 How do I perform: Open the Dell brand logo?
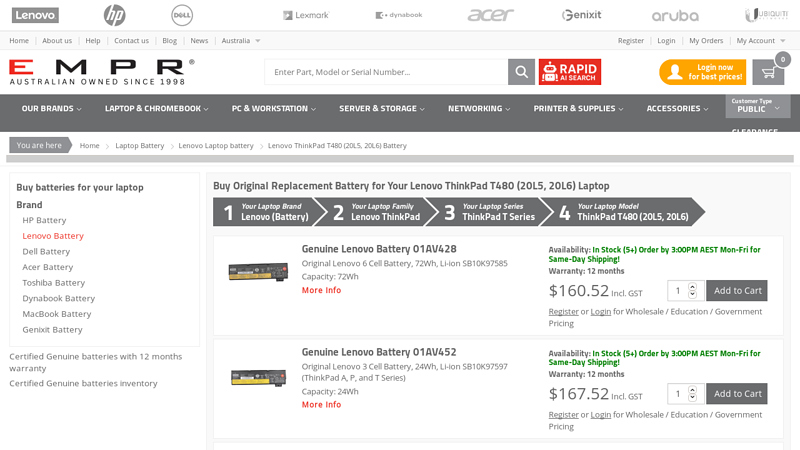tap(182, 15)
